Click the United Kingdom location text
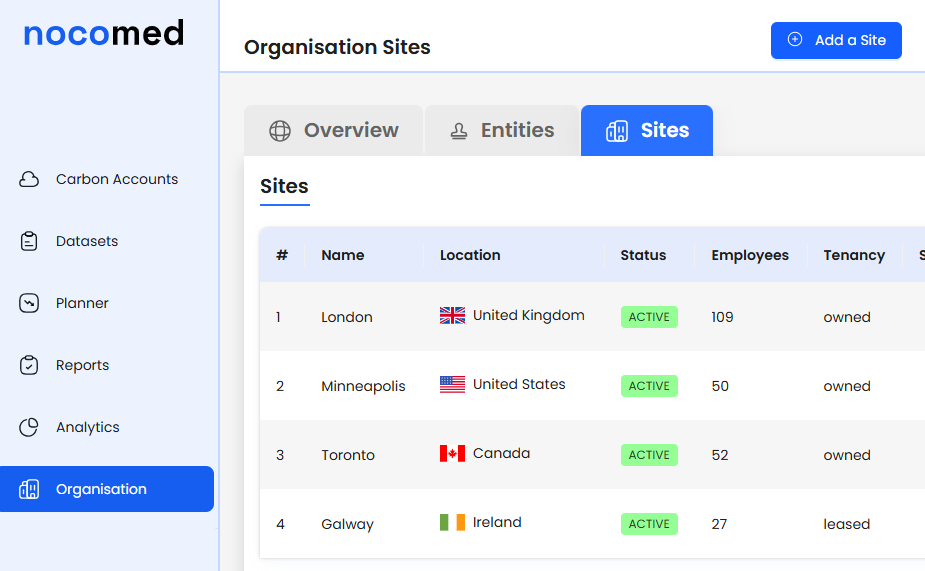925x571 pixels. 529,316
